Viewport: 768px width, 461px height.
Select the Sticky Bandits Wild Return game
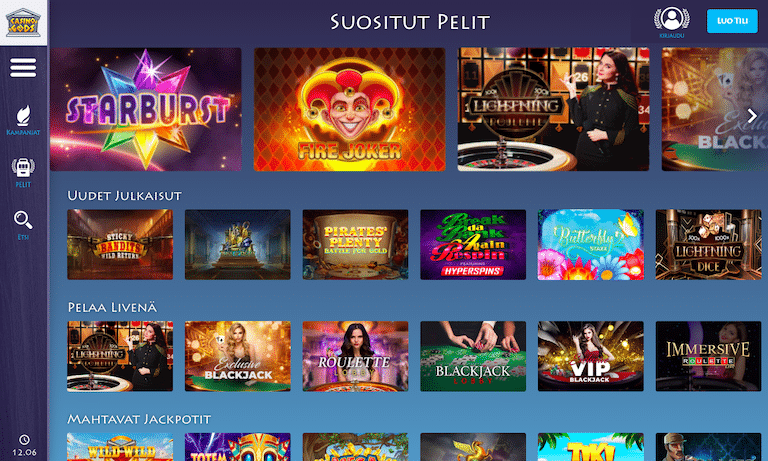point(120,244)
